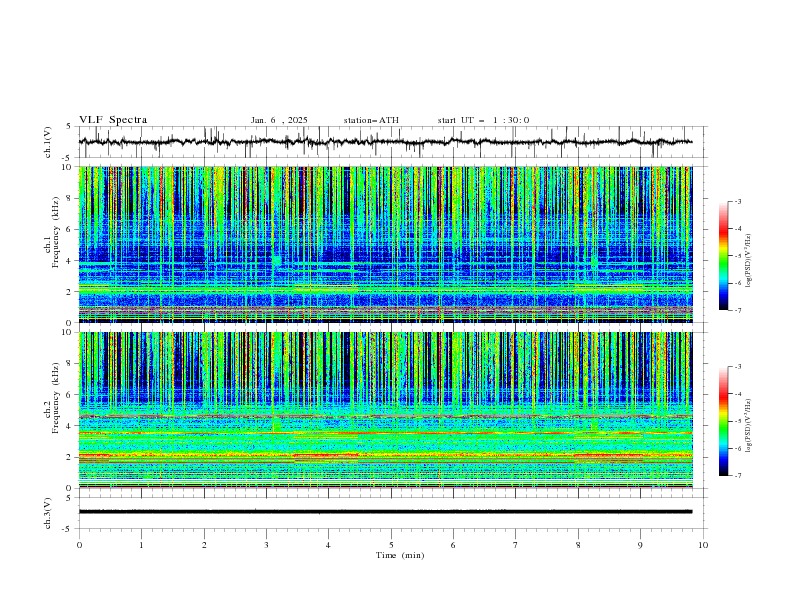This screenshot has height=612, width=792.
Task: Click time axis tick label "1"
Action: pyautogui.click(x=141, y=545)
